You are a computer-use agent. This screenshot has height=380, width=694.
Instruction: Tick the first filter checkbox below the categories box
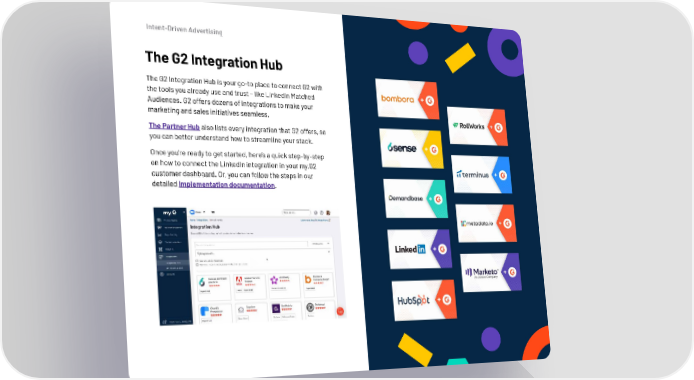point(197,261)
